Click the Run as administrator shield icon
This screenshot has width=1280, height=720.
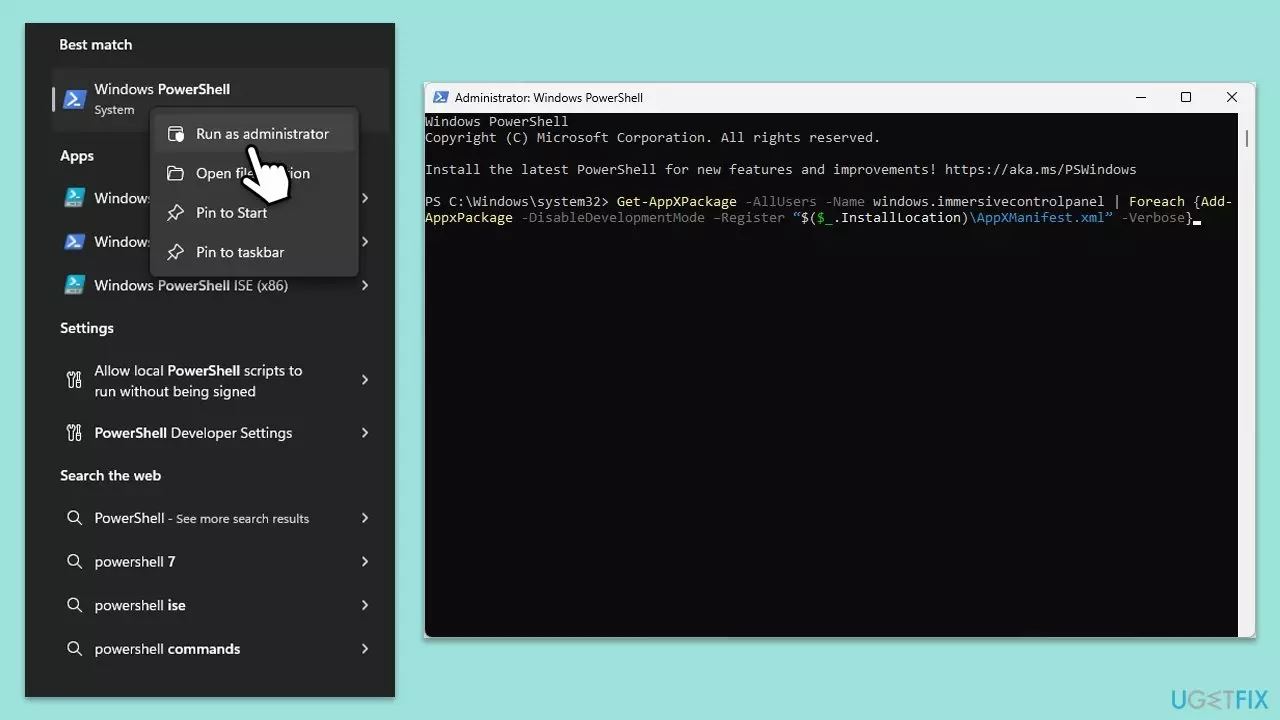click(175, 134)
